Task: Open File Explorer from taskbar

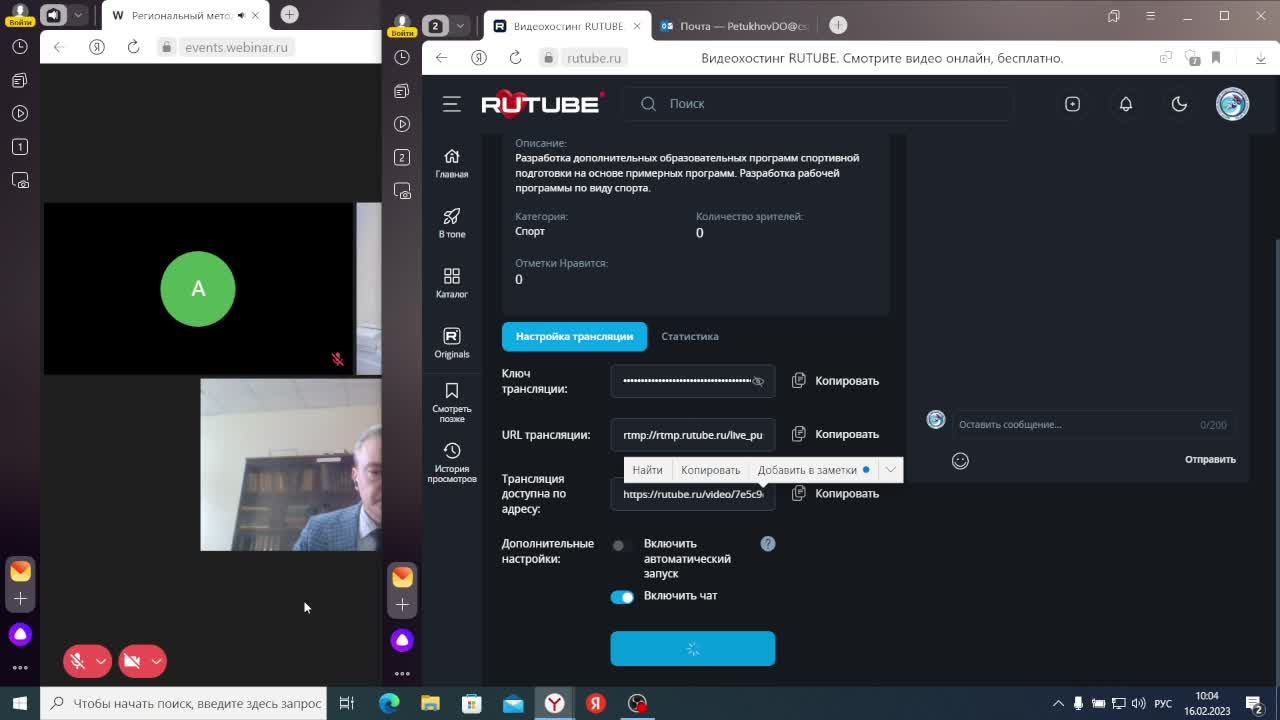Action: pos(430,703)
